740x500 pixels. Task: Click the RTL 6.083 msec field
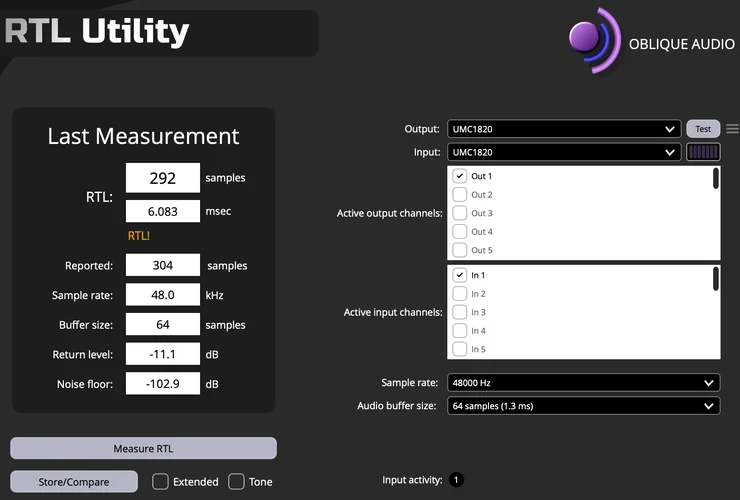163,211
